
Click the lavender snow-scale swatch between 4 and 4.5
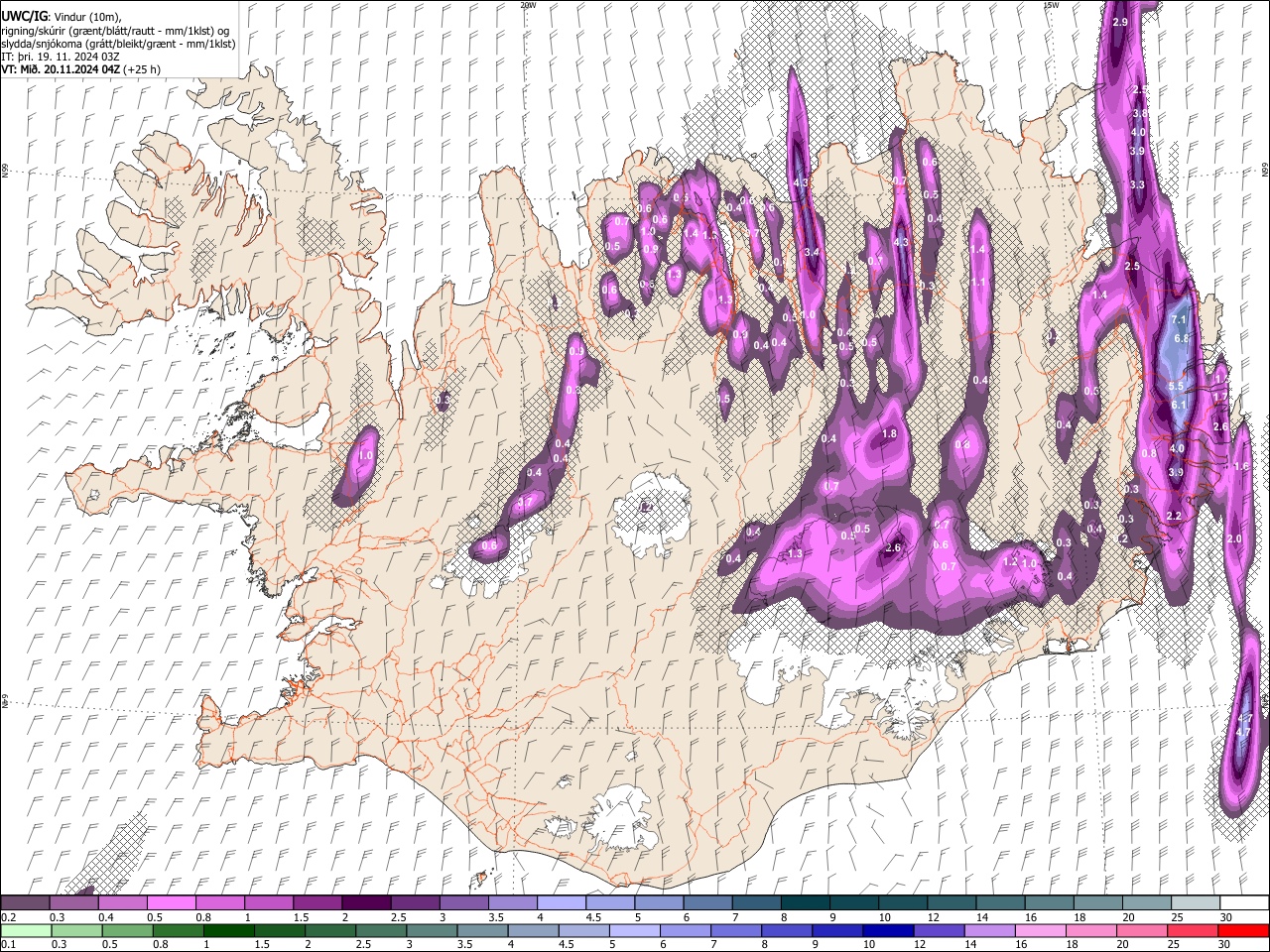(x=560, y=903)
